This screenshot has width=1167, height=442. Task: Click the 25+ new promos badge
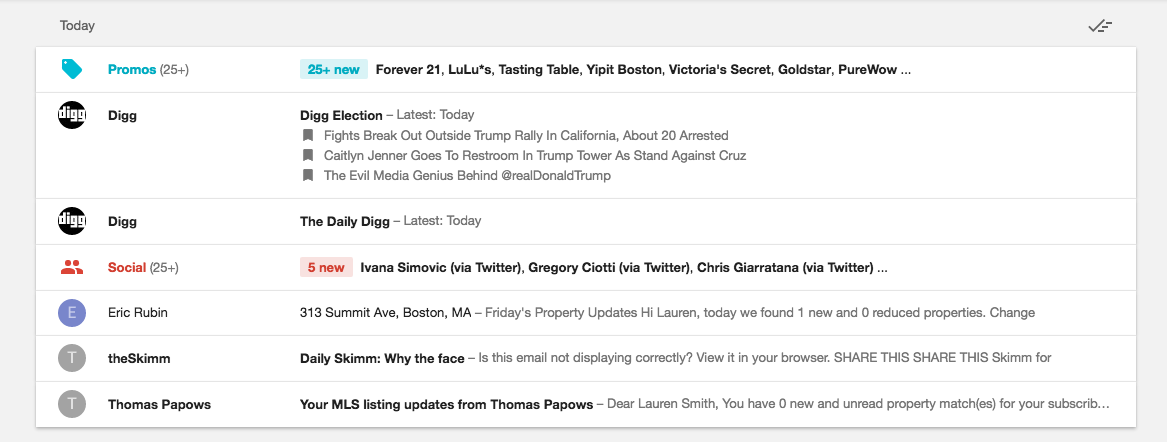point(334,70)
